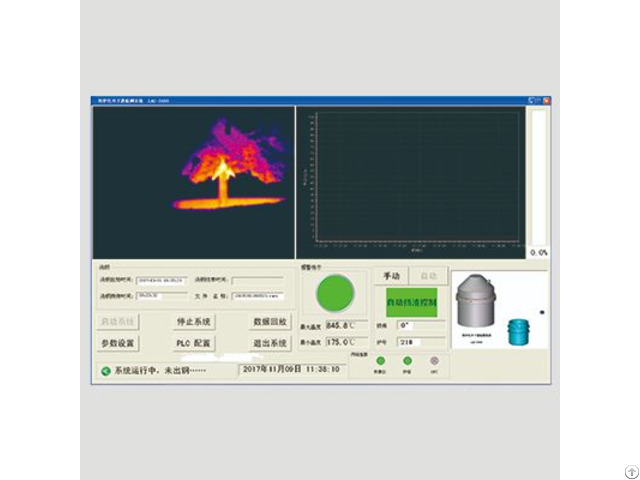Click the second green communication status light

click(x=408, y=361)
